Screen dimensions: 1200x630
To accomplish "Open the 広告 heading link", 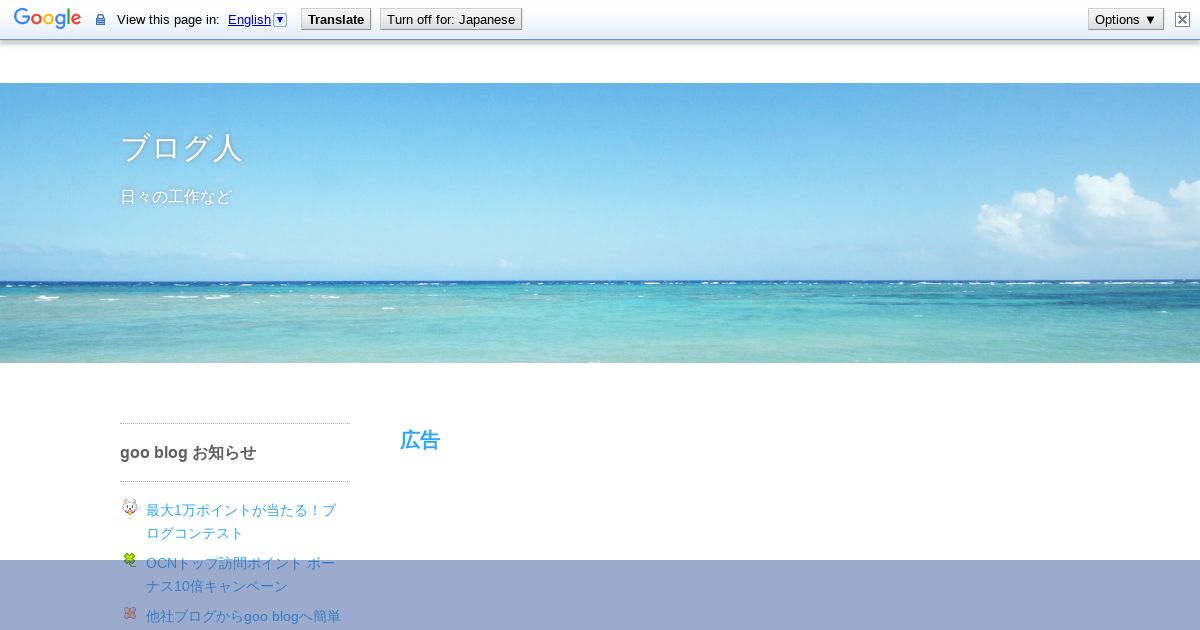I will click(420, 440).
